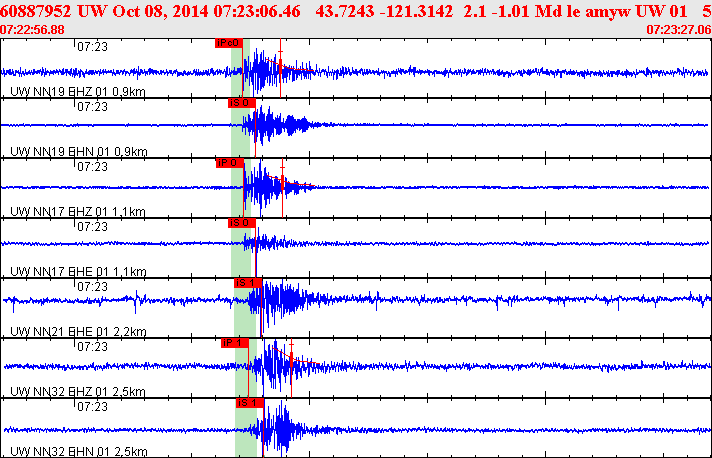Image resolution: width=712 pixels, height=458 pixels.
Task: Click the 07:23 time tick on top trace
Action: pos(93,45)
